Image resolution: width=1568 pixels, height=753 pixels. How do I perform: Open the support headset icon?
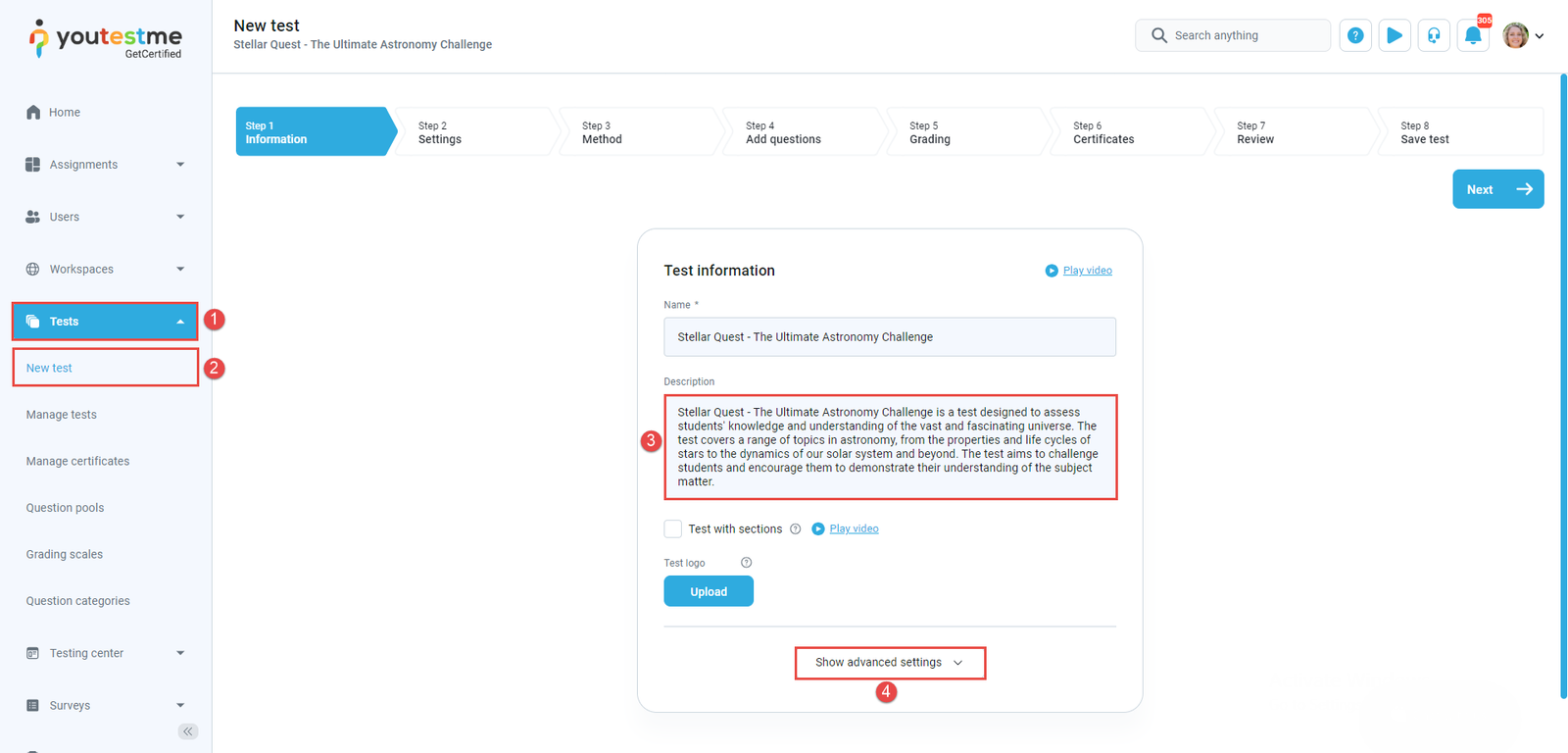point(1434,35)
